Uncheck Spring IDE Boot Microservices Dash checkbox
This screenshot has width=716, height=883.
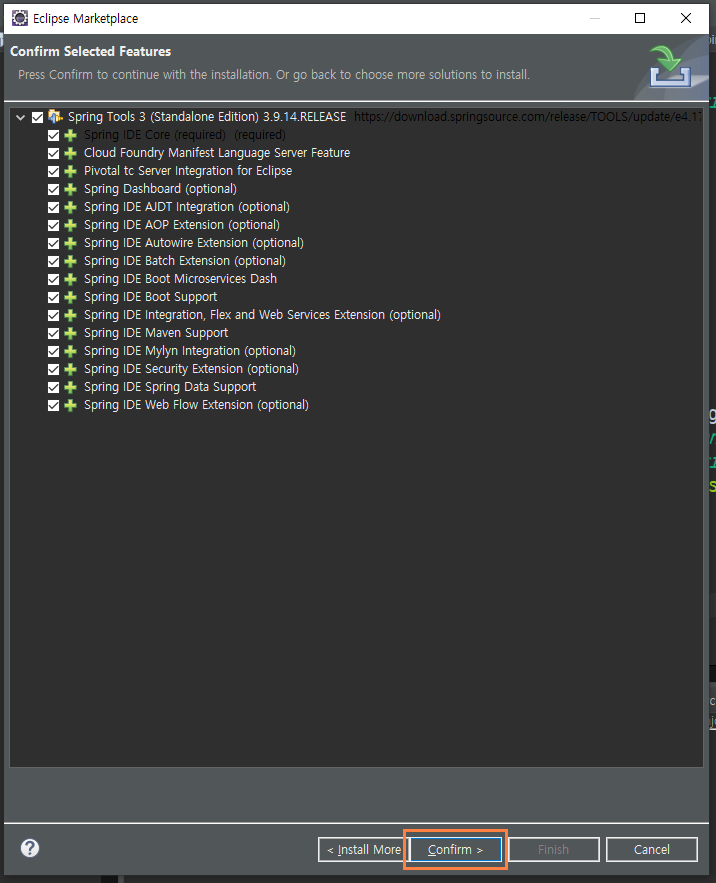(54, 279)
